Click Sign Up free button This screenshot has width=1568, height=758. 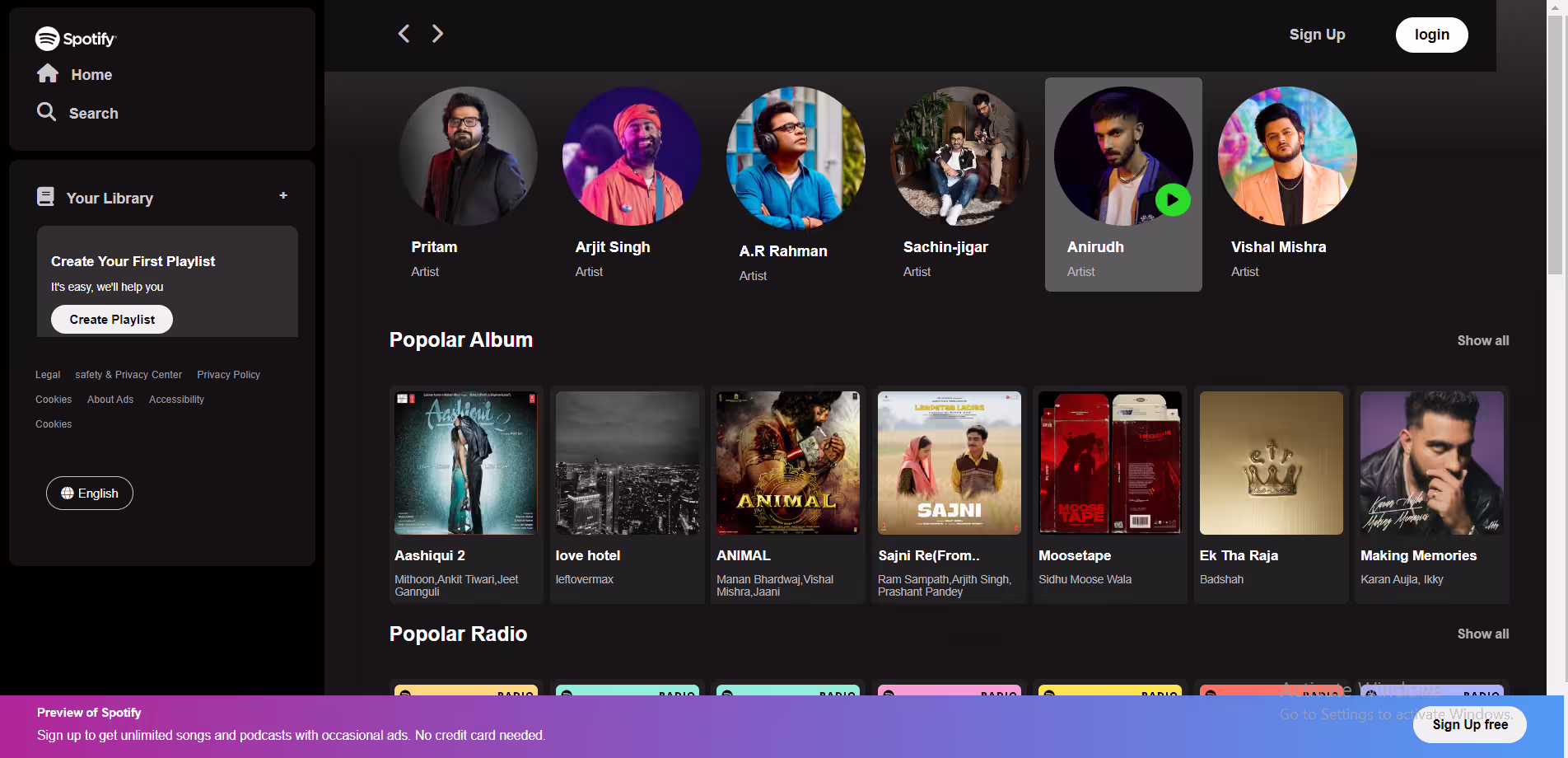click(1469, 725)
